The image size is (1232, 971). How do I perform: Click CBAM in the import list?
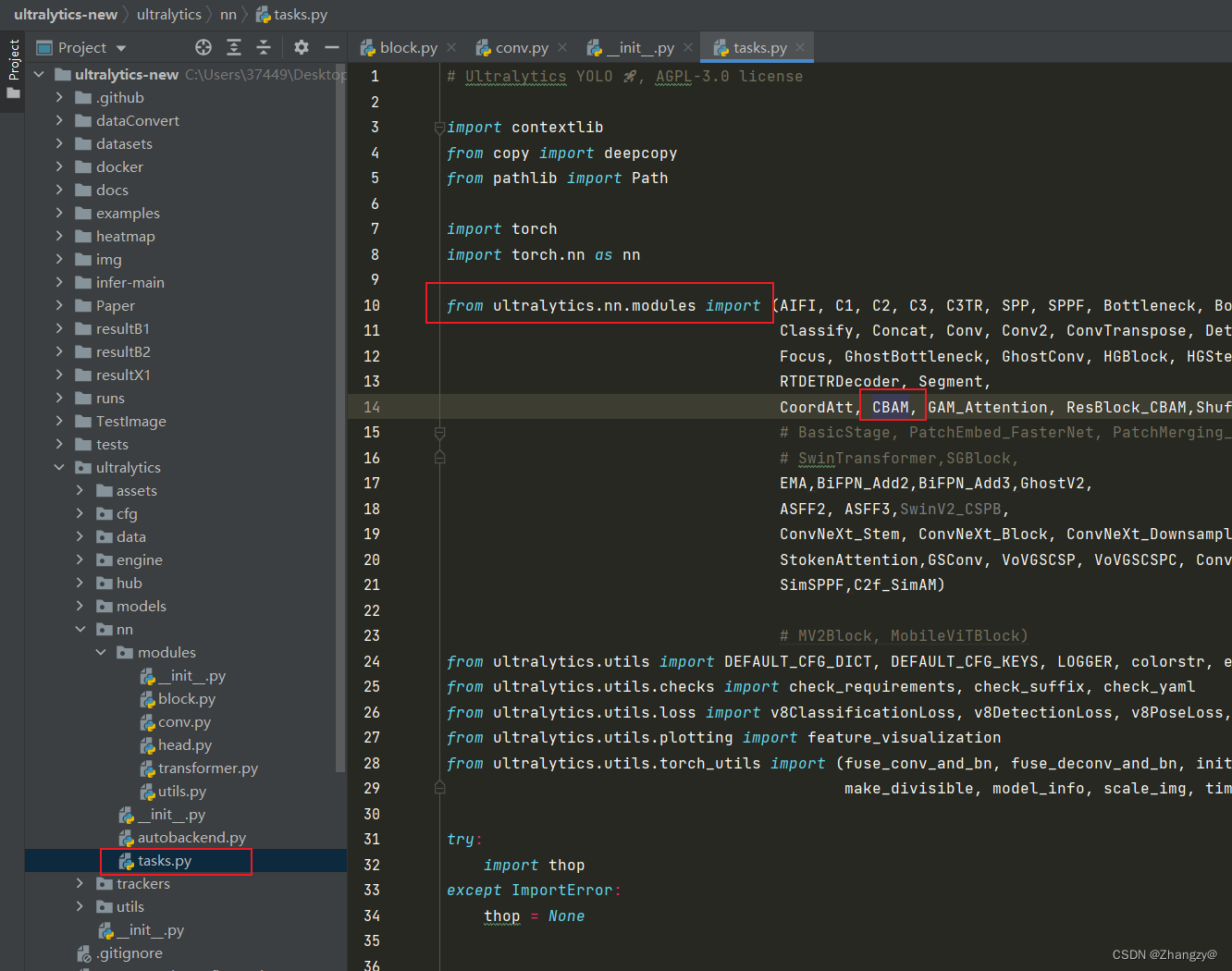891,407
